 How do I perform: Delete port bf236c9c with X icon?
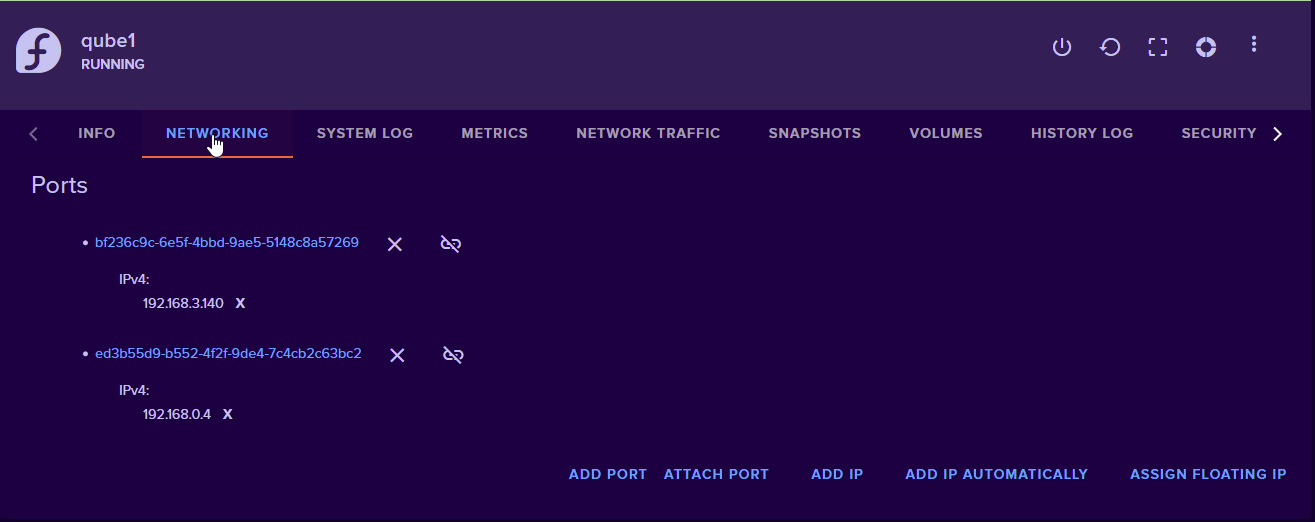tap(395, 244)
